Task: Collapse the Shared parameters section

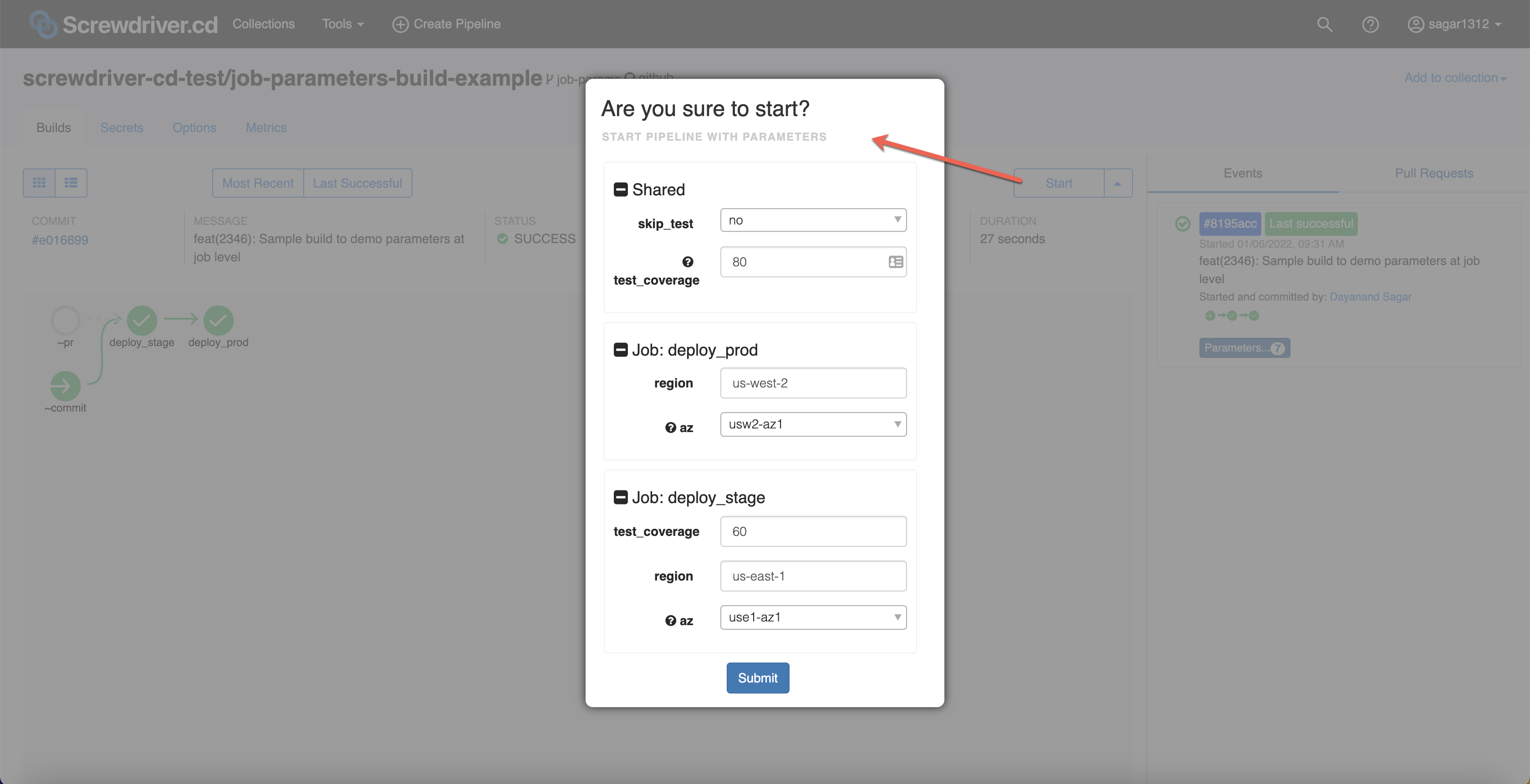Action: pyautogui.click(x=621, y=189)
